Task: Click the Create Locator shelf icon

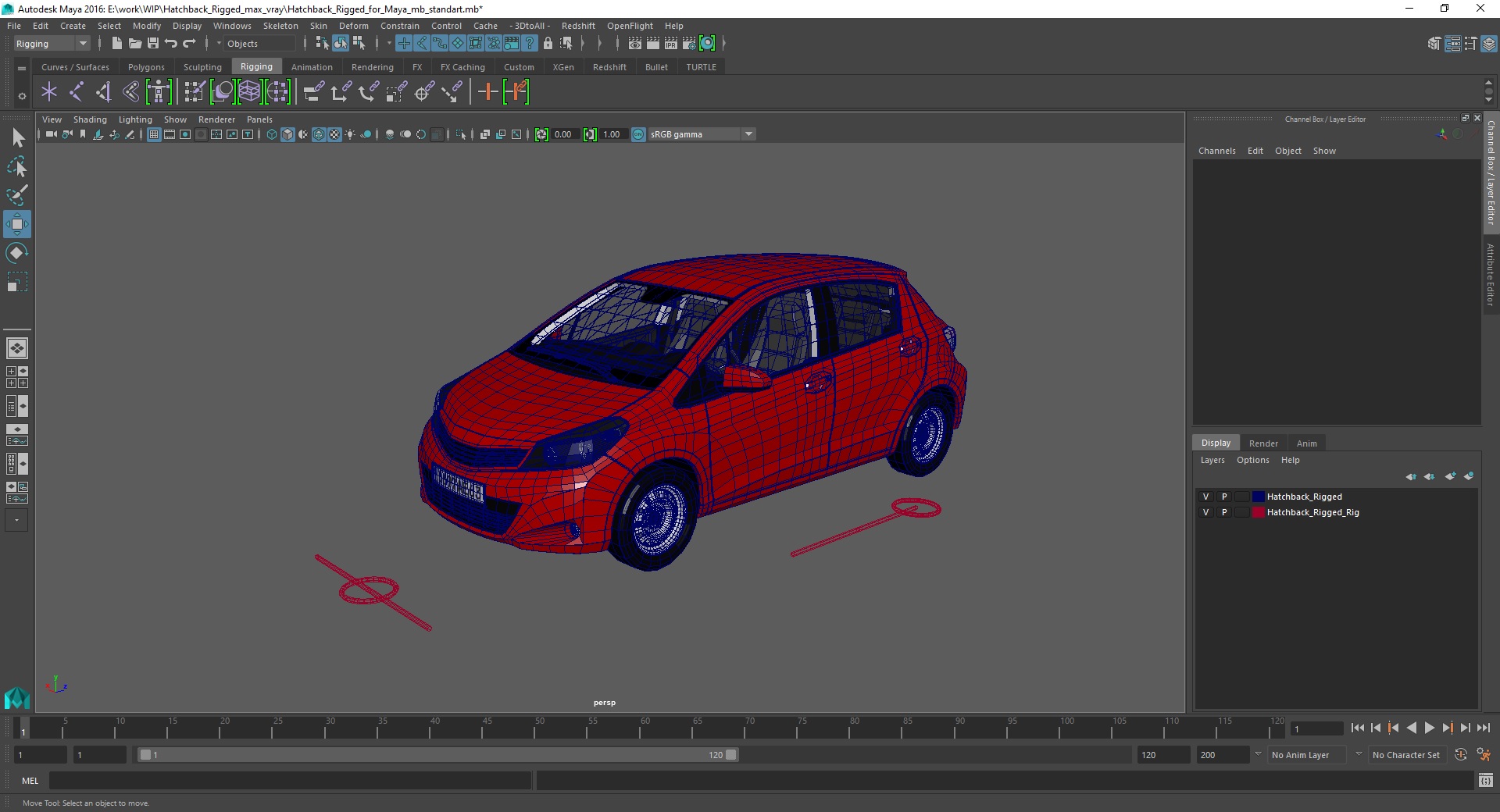Action: (x=49, y=92)
